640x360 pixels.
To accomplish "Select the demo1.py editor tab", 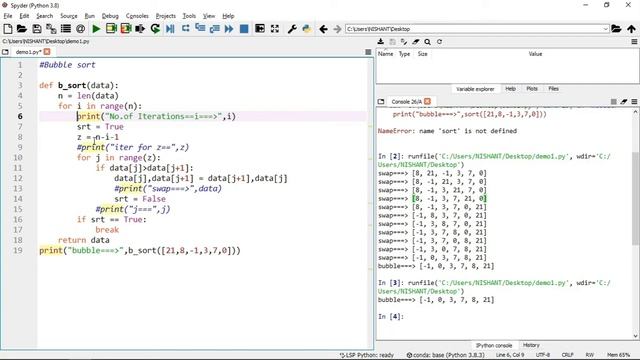I will click(x=28, y=52).
